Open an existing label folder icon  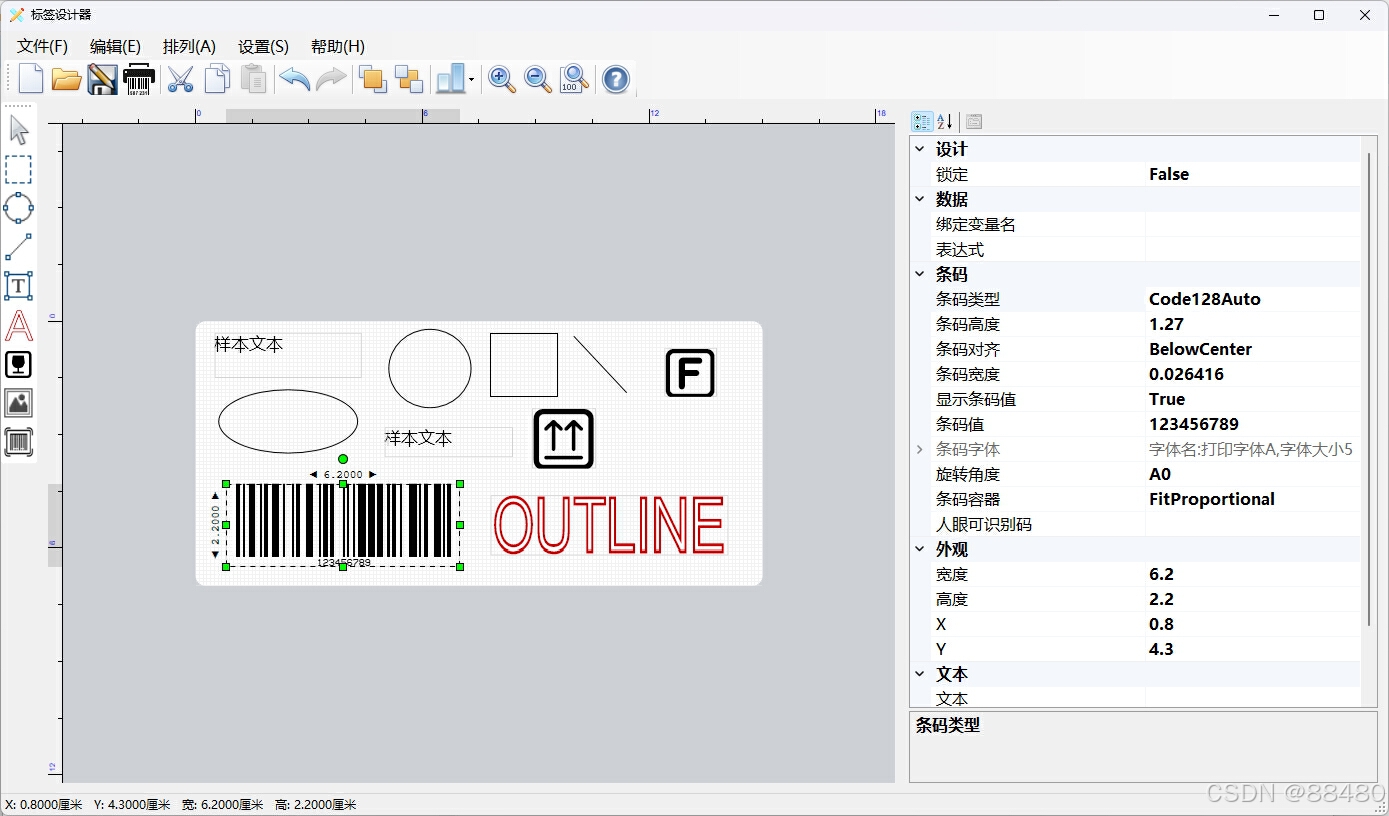(x=66, y=79)
